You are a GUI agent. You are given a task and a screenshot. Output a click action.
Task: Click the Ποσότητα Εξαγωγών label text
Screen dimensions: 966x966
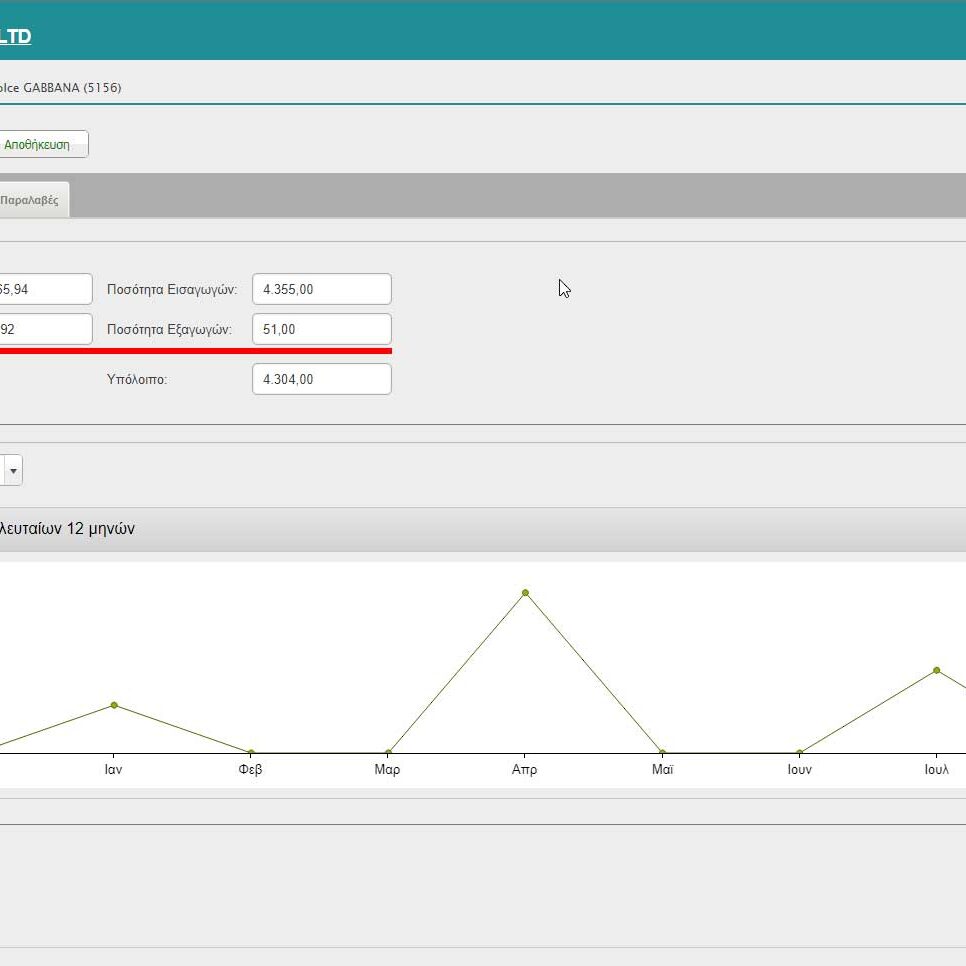tap(171, 330)
